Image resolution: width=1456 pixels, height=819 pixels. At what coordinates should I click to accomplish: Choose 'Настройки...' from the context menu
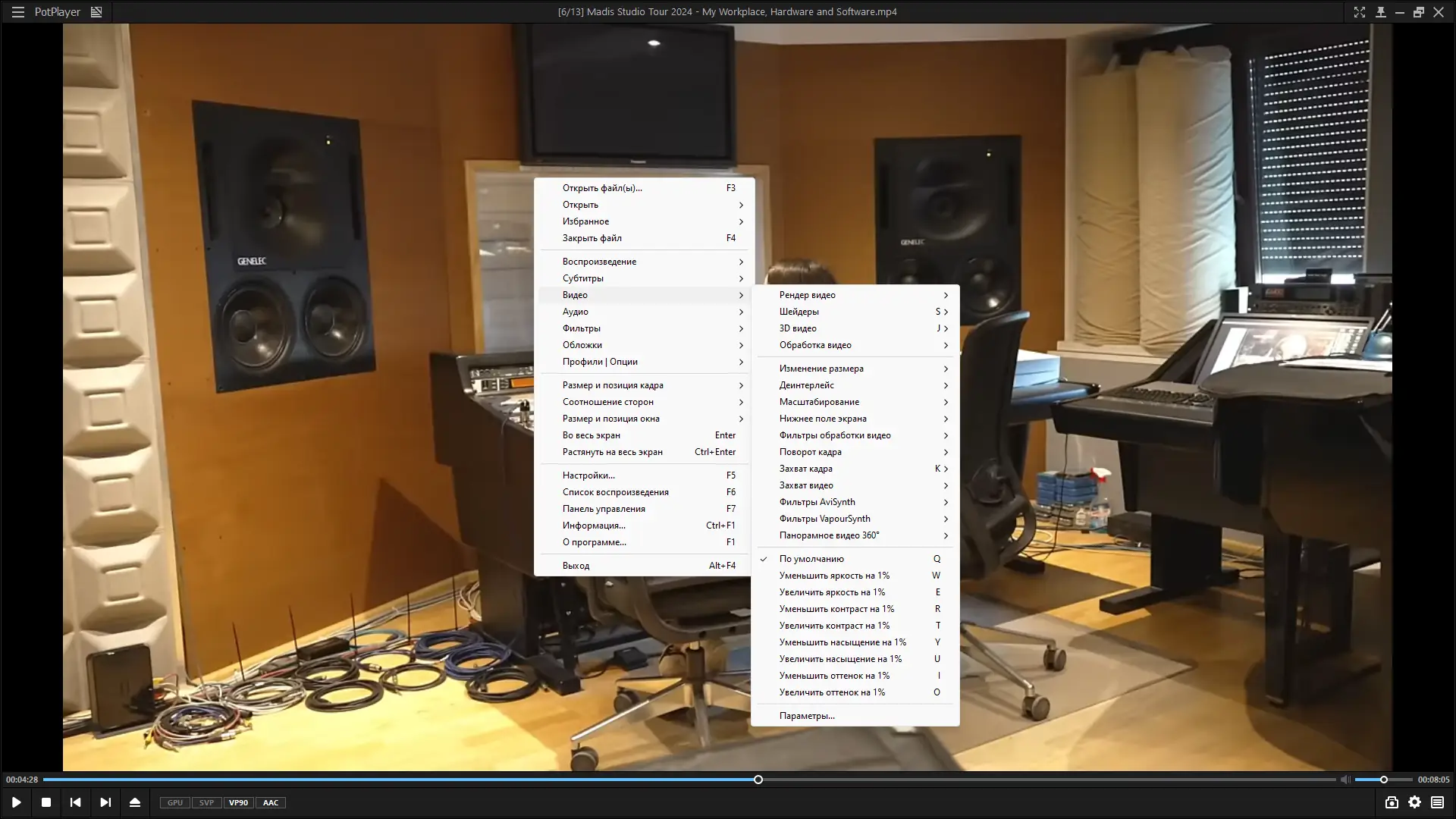tap(588, 475)
